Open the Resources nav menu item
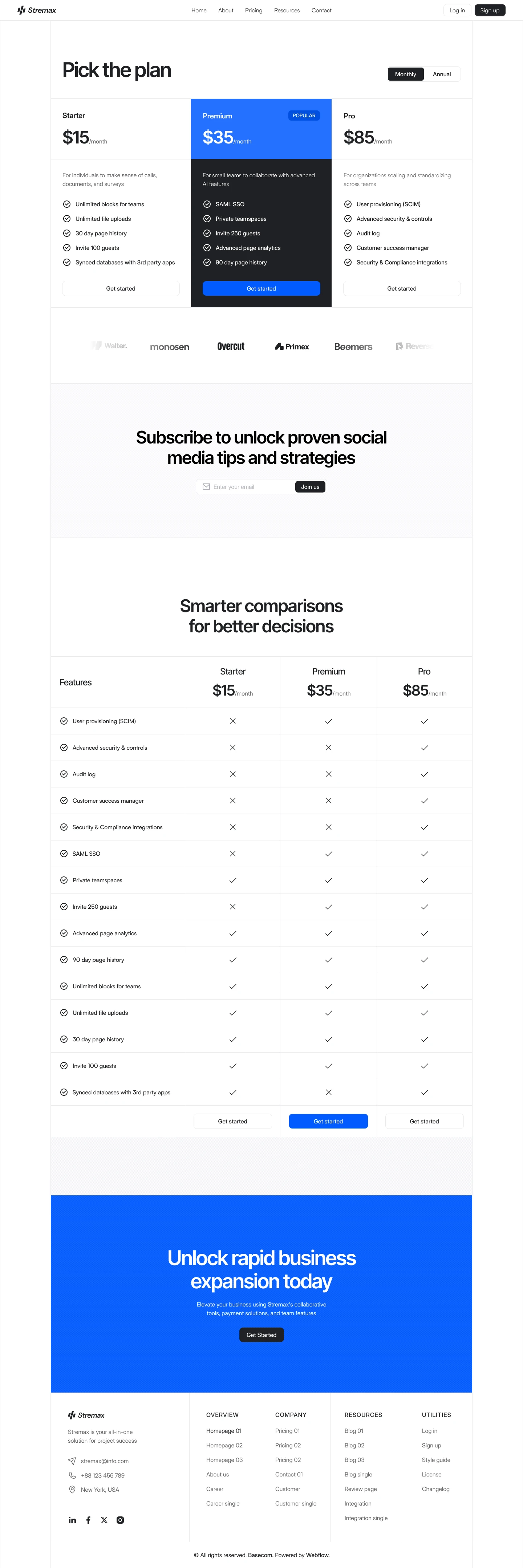 (287, 10)
